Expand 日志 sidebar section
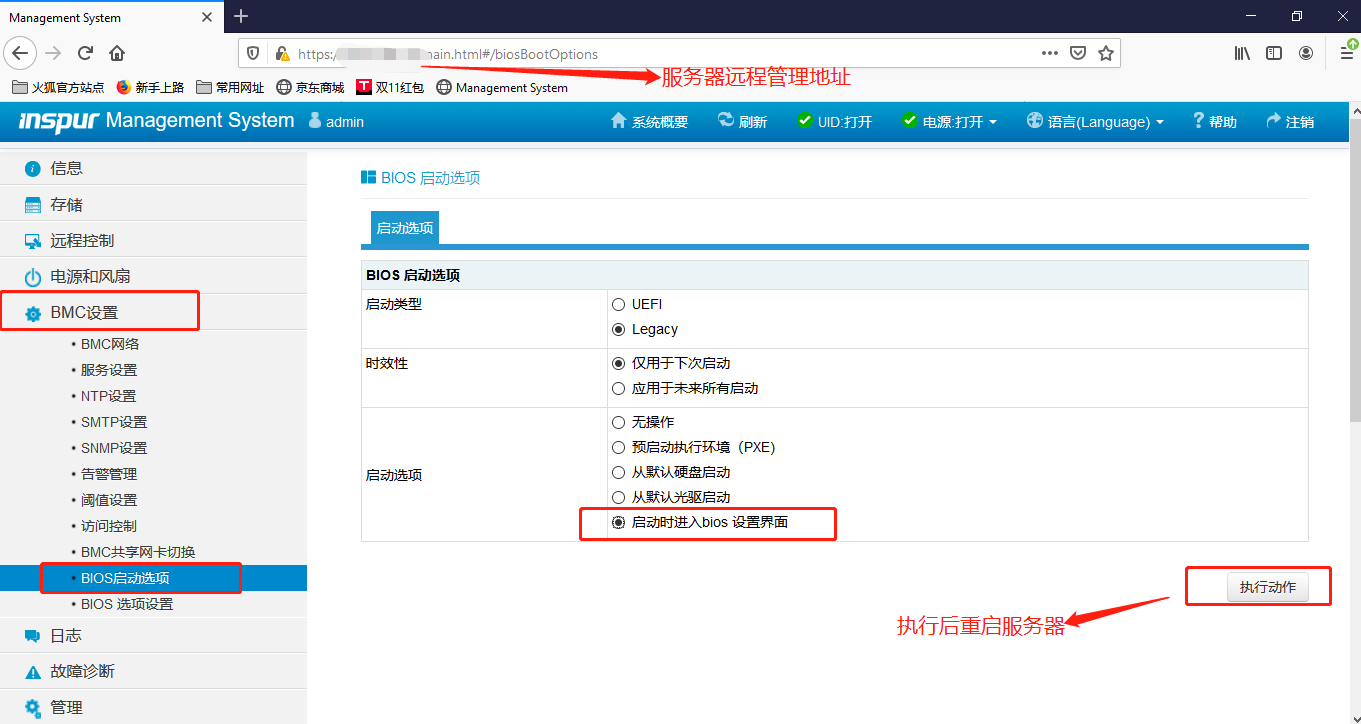The image size is (1361, 724). pos(153,635)
